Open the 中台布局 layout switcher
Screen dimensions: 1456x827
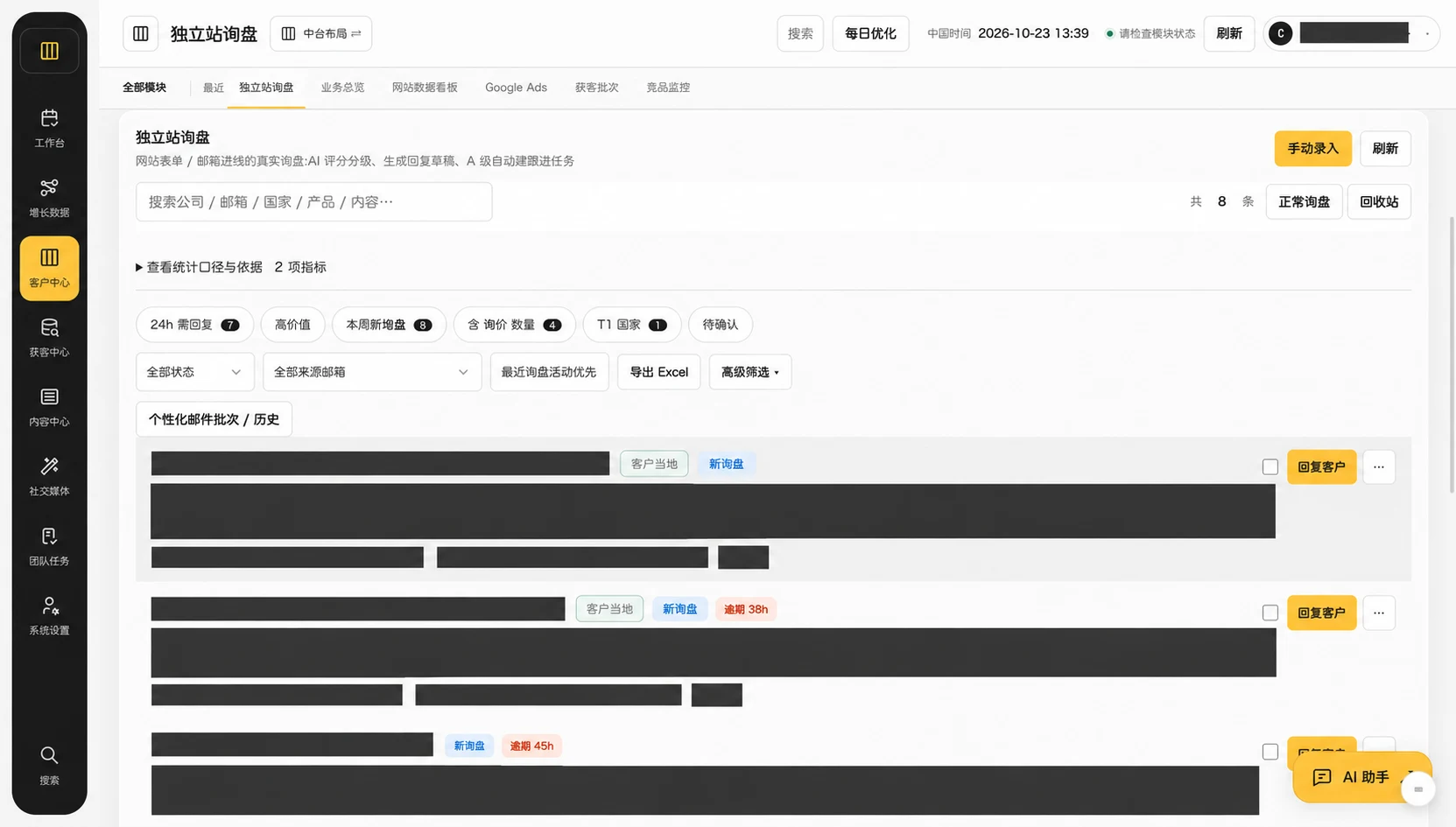[321, 33]
